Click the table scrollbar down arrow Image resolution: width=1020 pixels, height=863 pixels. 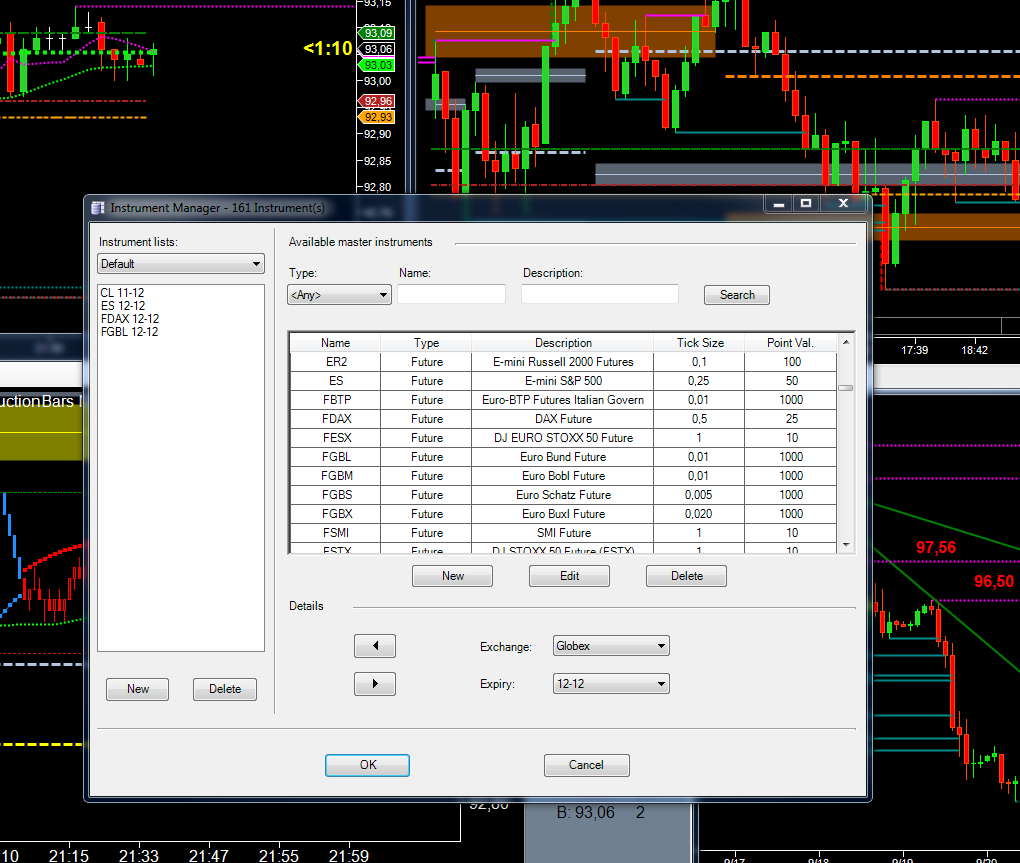click(846, 545)
